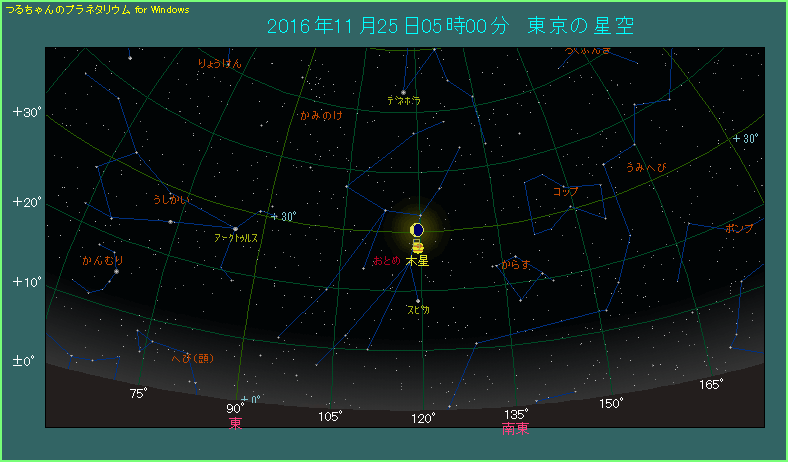The height and width of the screenshot is (462, 788).
Task: Click the 120° azimuth label
Action: [x=424, y=418]
